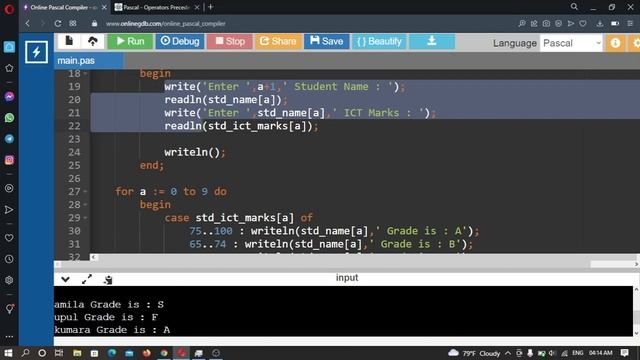Click the console clear/copy icon
This screenshot has width=640, height=360.
coord(108,280)
